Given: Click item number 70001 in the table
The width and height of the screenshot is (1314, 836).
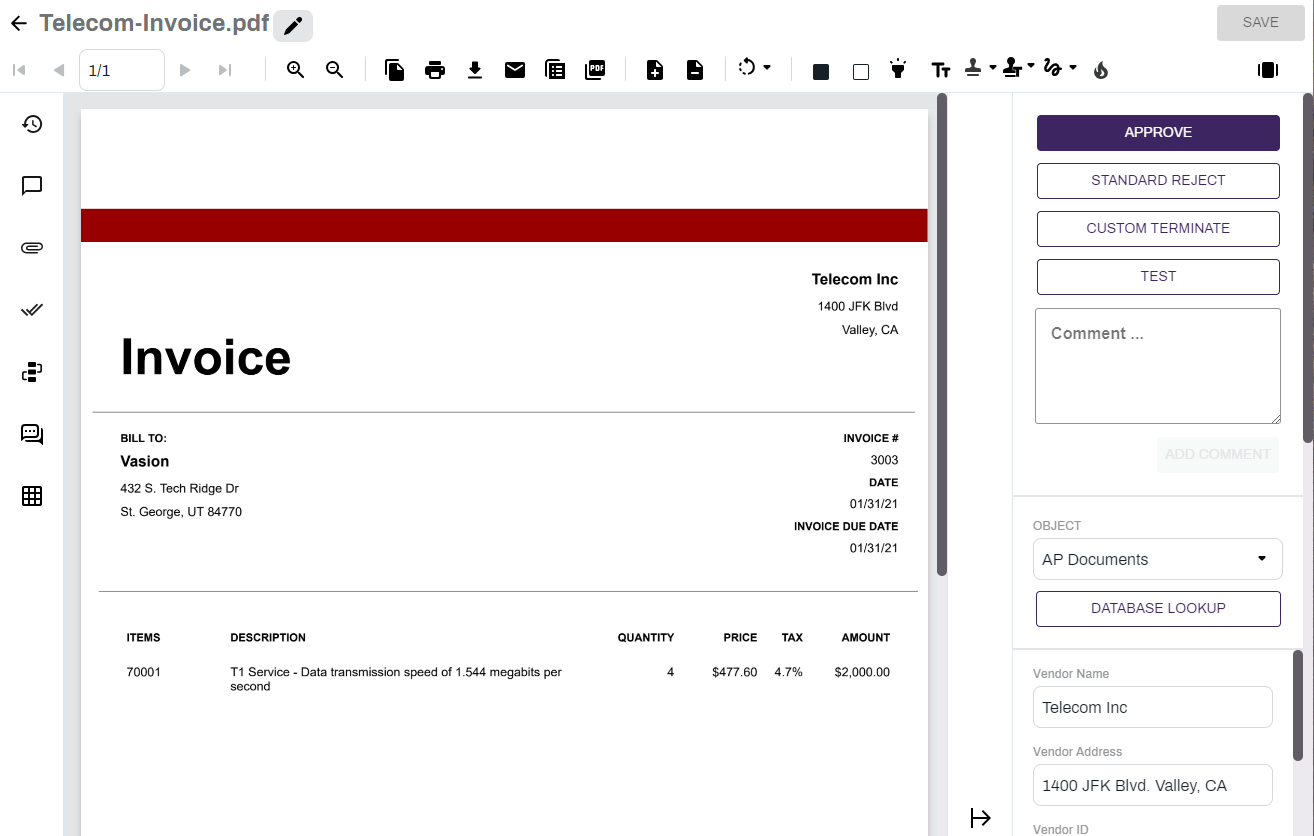Looking at the screenshot, I should point(143,673).
